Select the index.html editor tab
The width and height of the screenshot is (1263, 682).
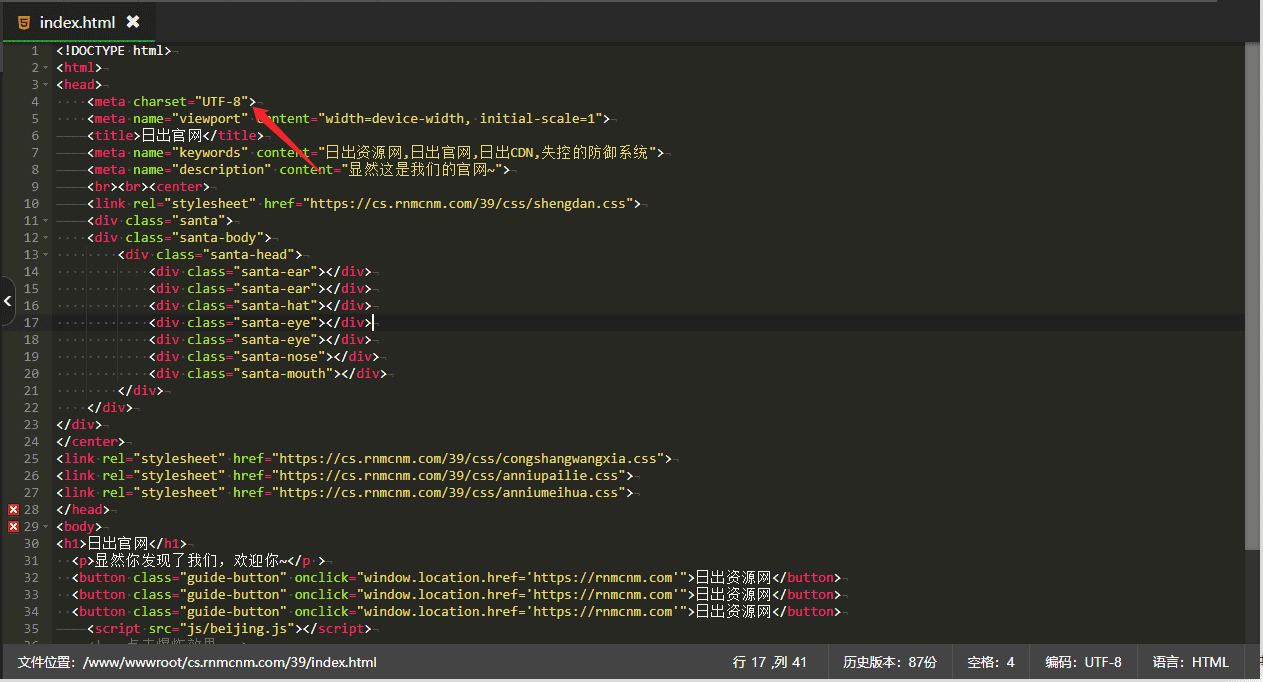click(78, 22)
